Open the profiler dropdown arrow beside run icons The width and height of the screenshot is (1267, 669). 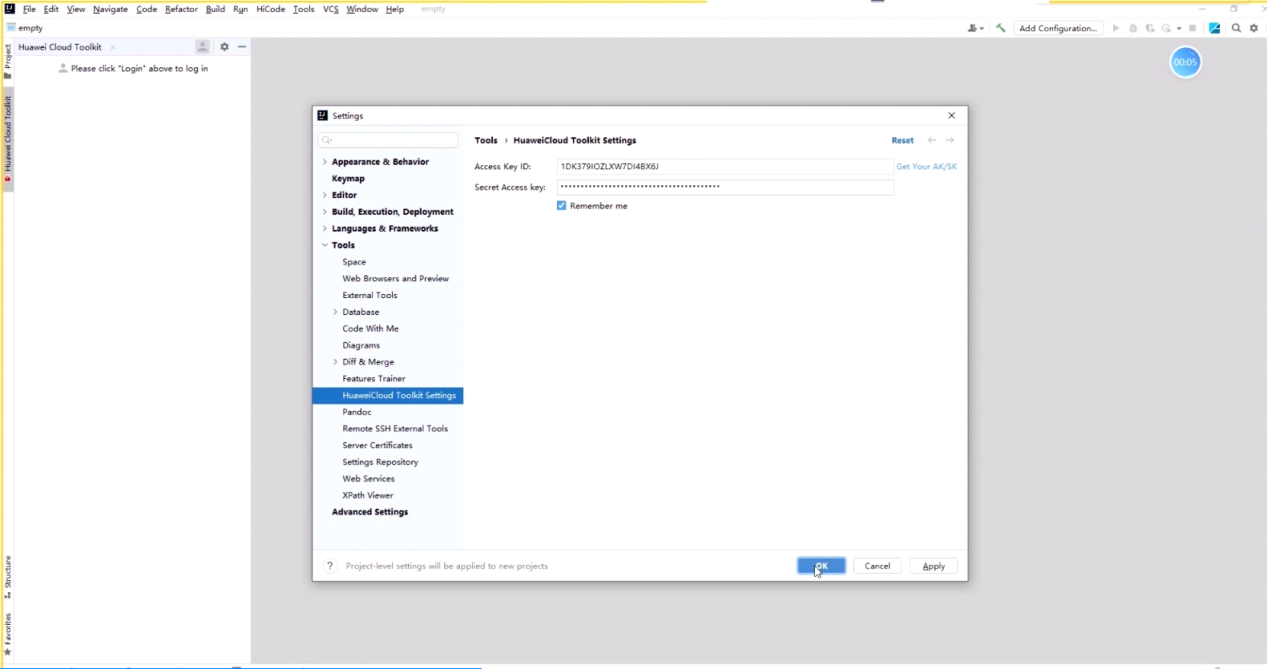(x=1179, y=28)
